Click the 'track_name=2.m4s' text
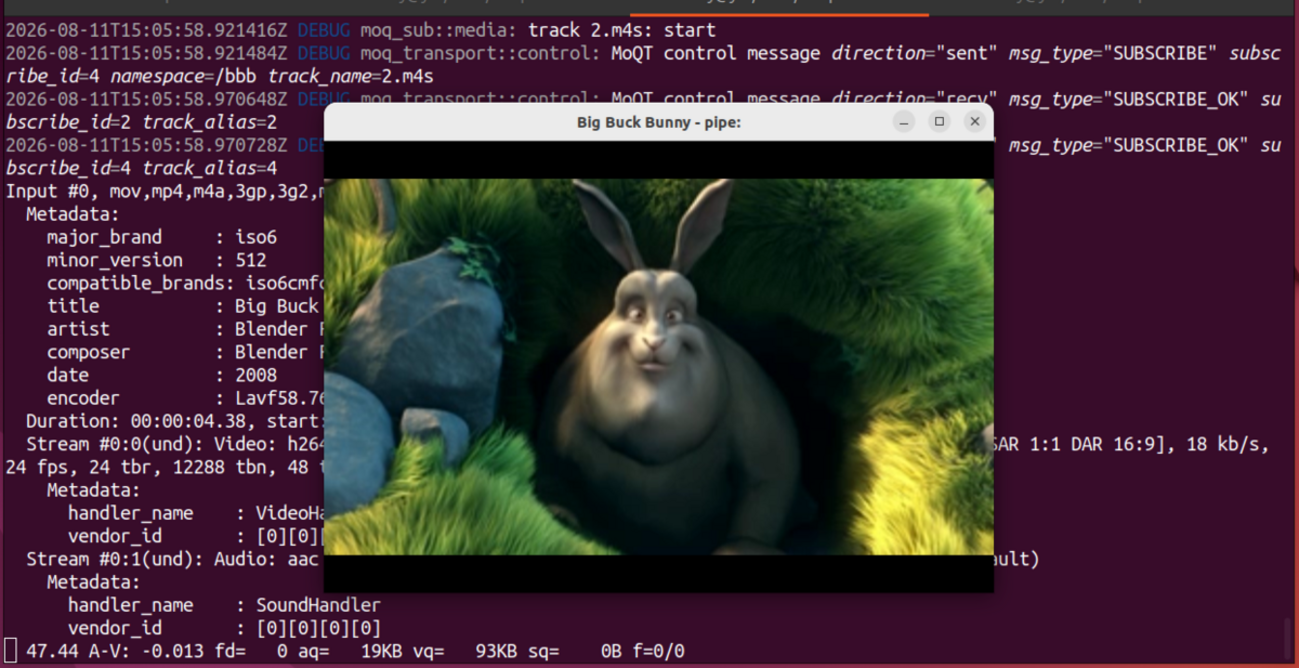Image resolution: width=1299 pixels, height=668 pixels. 350,76
